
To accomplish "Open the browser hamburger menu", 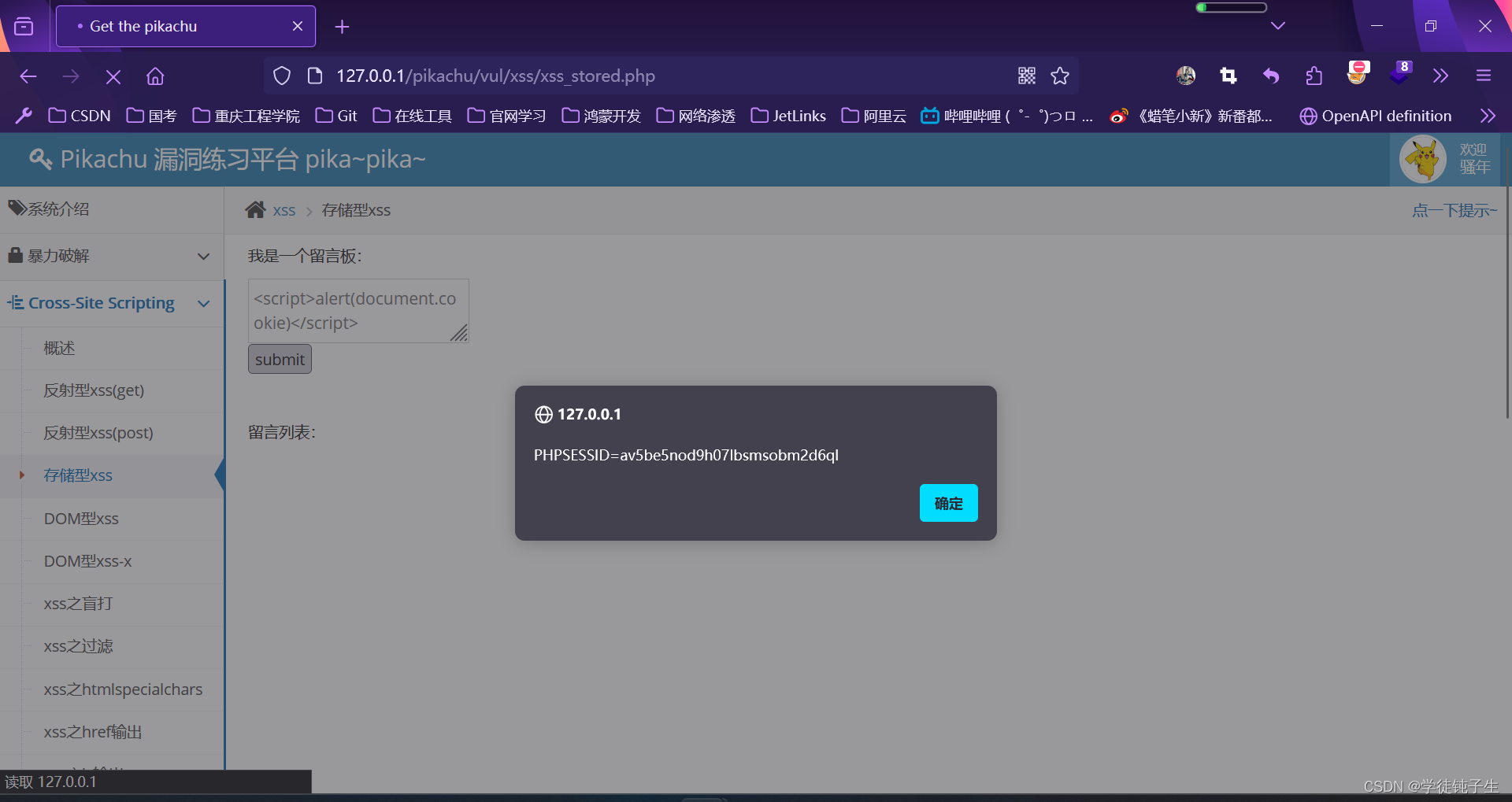I will click(x=1484, y=76).
